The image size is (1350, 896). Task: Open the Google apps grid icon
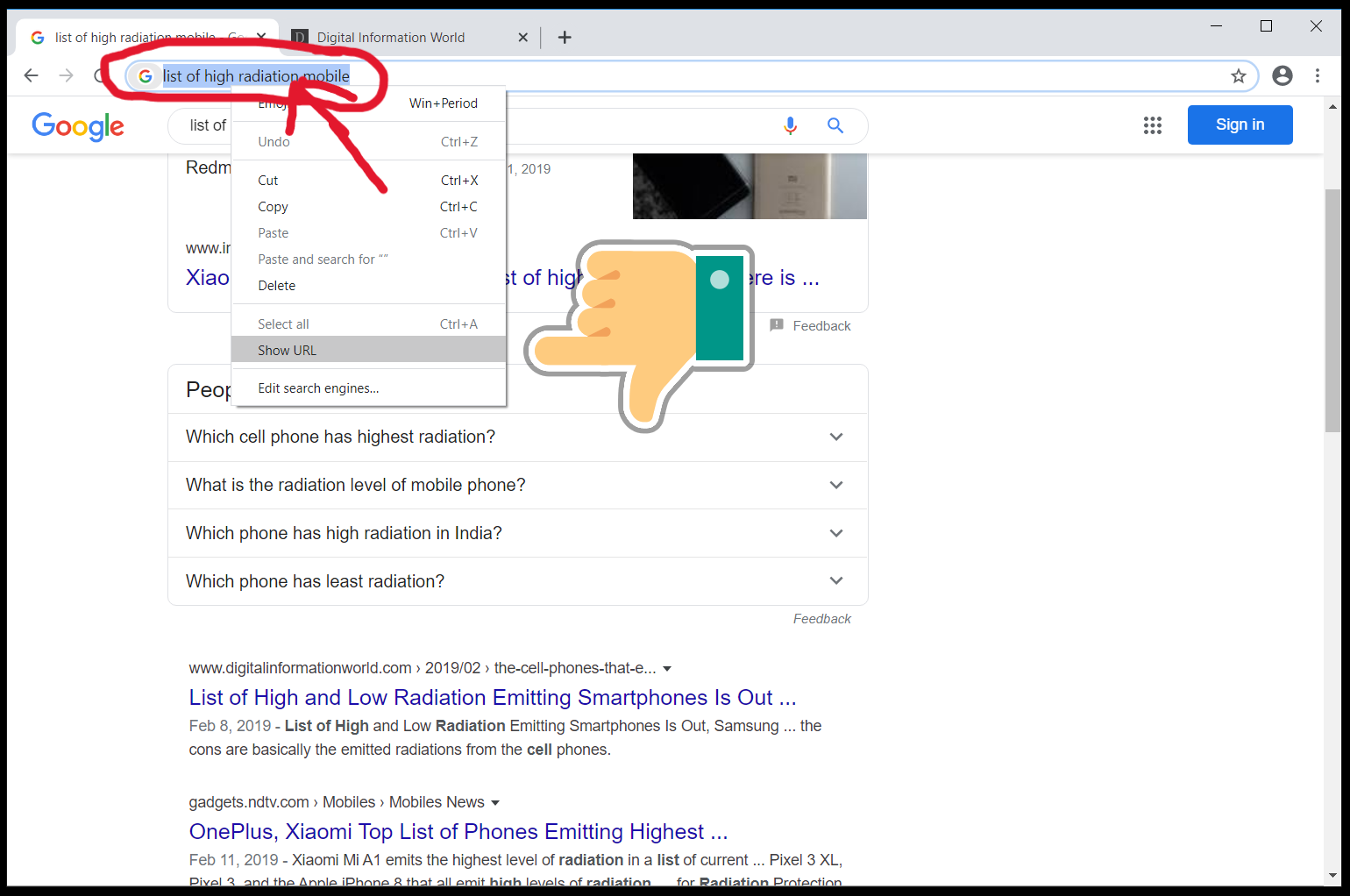point(1152,125)
